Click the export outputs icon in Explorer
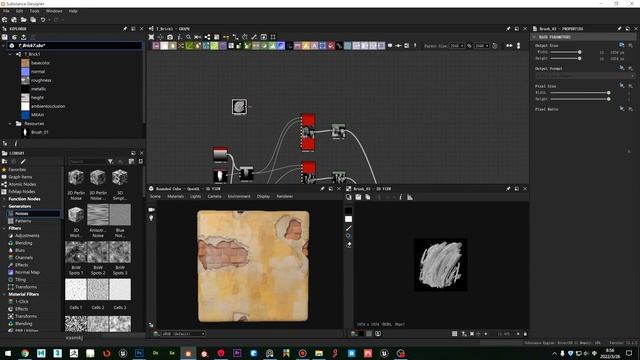 point(24,37)
